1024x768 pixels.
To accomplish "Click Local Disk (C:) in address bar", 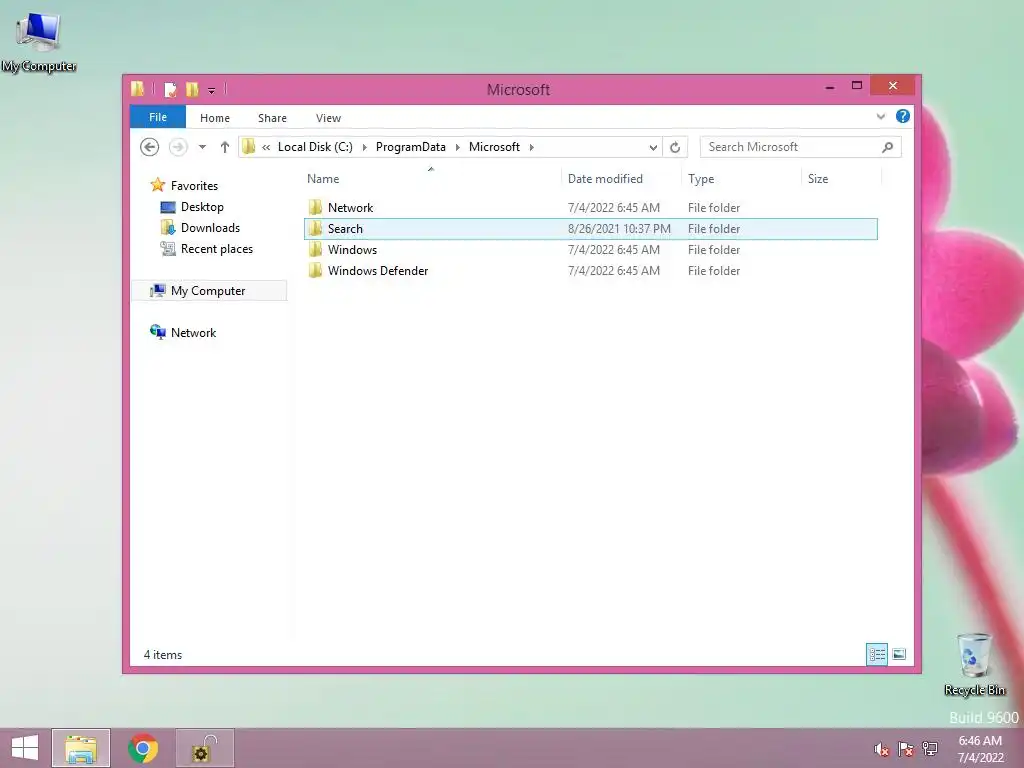I will 315,147.
